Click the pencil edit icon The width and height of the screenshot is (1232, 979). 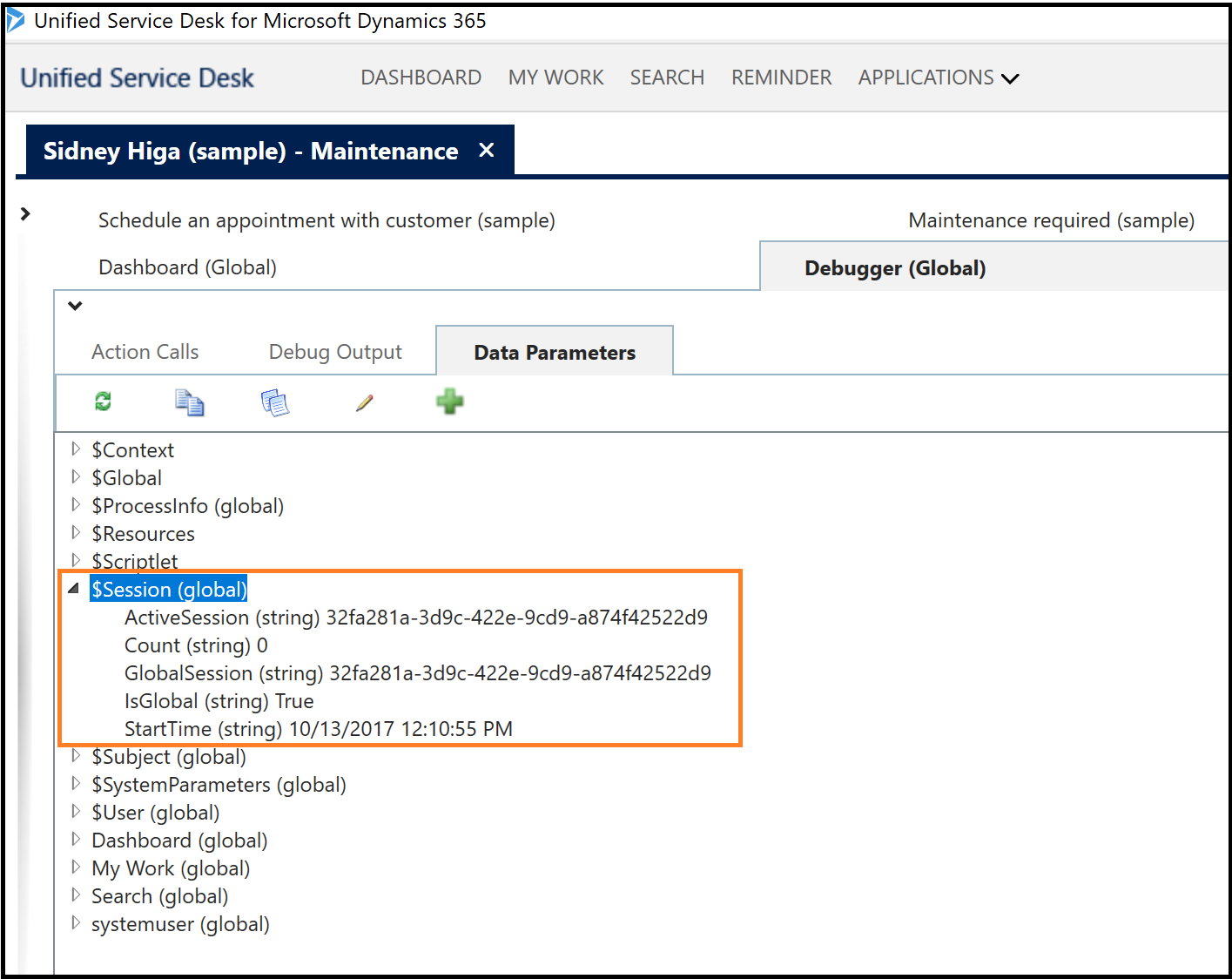tap(365, 402)
